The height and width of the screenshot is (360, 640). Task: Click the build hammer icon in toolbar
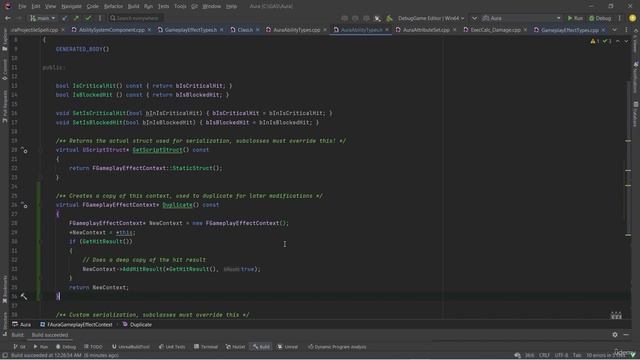(389, 18)
